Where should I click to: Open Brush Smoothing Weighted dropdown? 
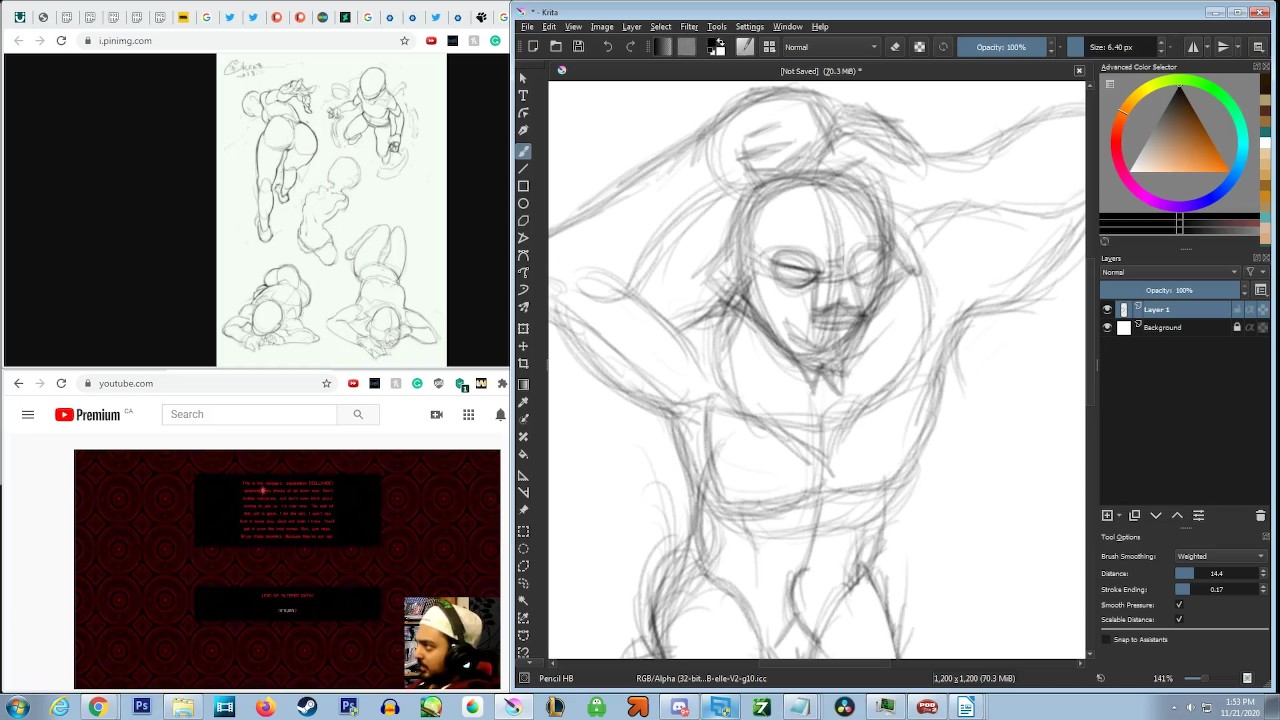tap(1220, 556)
